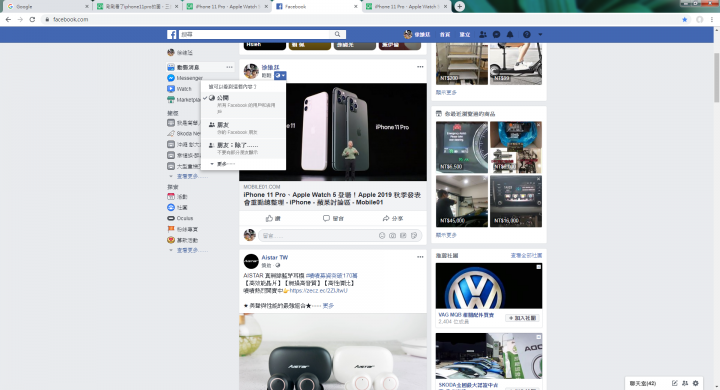Open Marketplace in the left sidebar
The image size is (720, 390).
pyautogui.click(x=184, y=100)
